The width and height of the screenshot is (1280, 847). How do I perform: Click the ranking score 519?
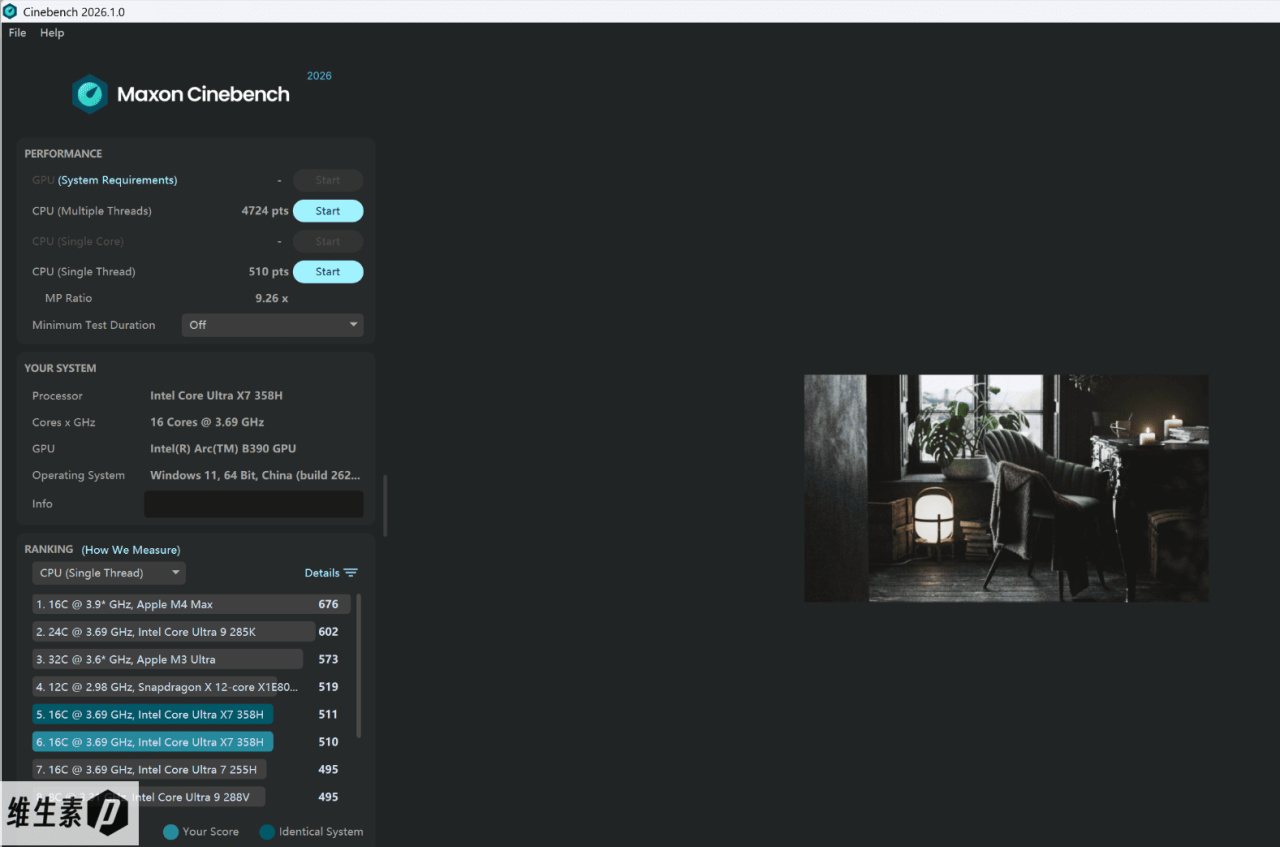pyautogui.click(x=328, y=687)
